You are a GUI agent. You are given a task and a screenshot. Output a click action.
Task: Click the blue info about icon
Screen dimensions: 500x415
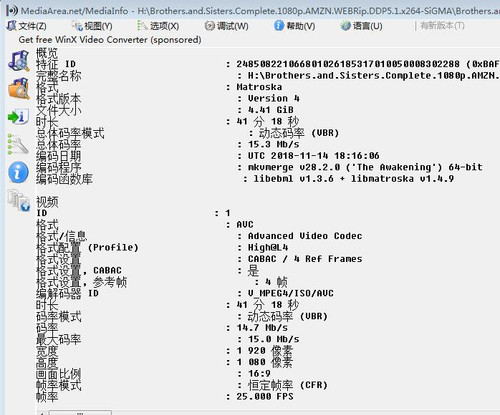[19, 172]
